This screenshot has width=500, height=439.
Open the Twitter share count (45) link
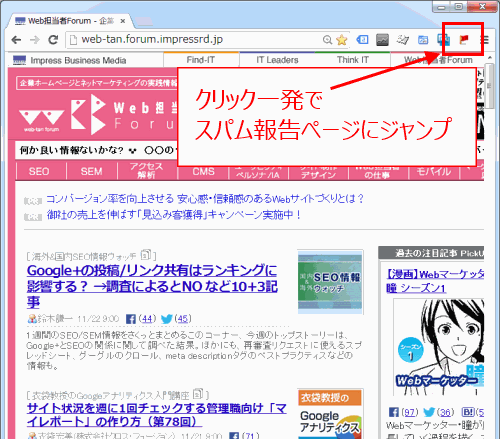coord(183,319)
